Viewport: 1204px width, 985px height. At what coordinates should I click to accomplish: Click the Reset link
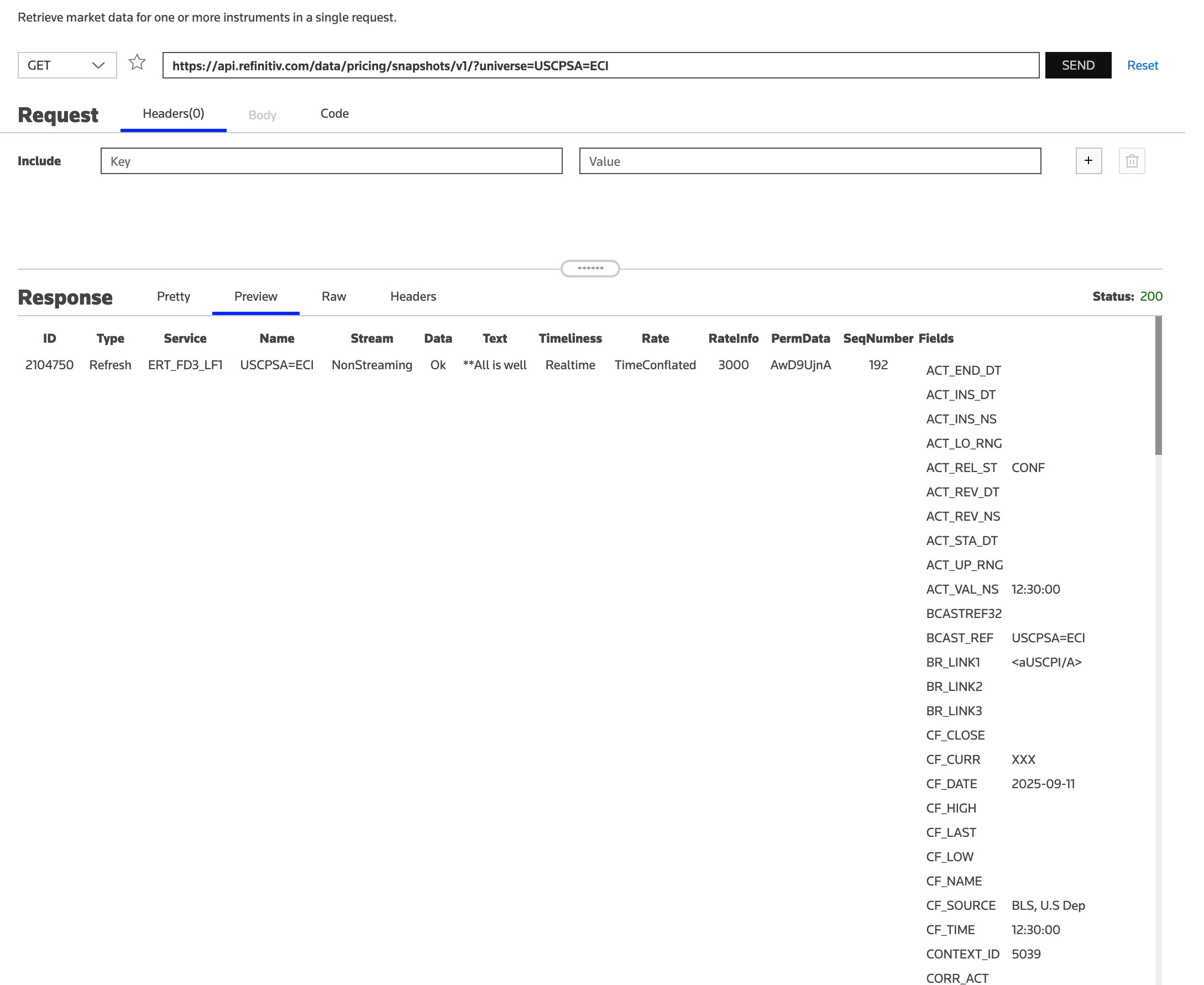(x=1142, y=65)
